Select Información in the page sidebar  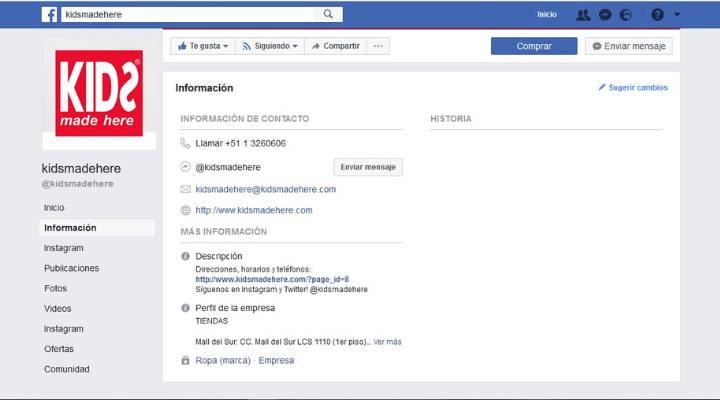(x=70, y=228)
